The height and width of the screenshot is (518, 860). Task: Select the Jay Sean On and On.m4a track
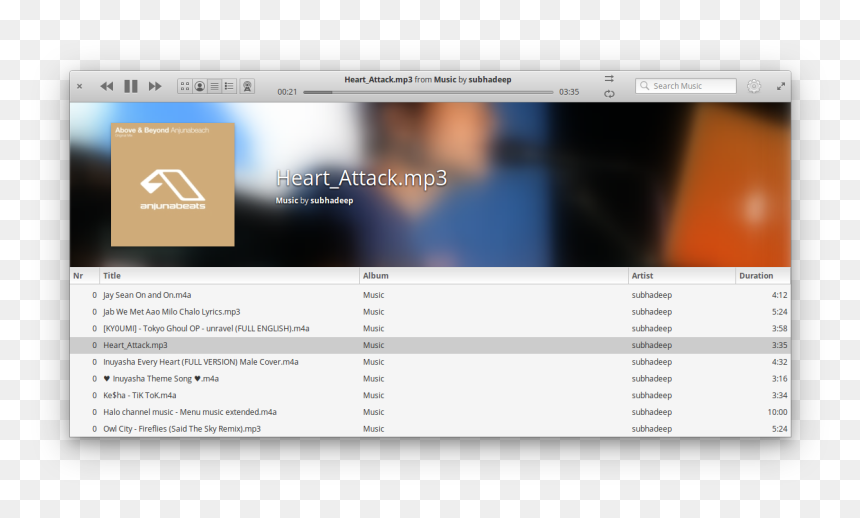(x=431, y=295)
